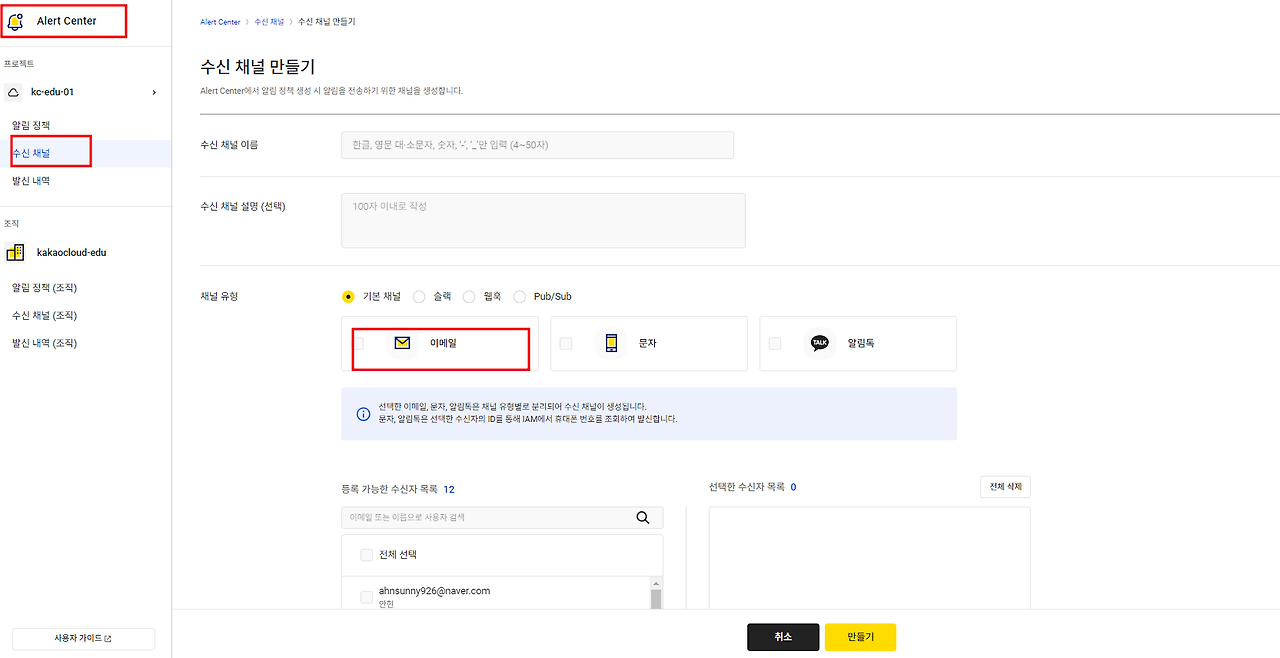Open 수신 채널 in the sidebar
1280x658 pixels.
pos(31,153)
